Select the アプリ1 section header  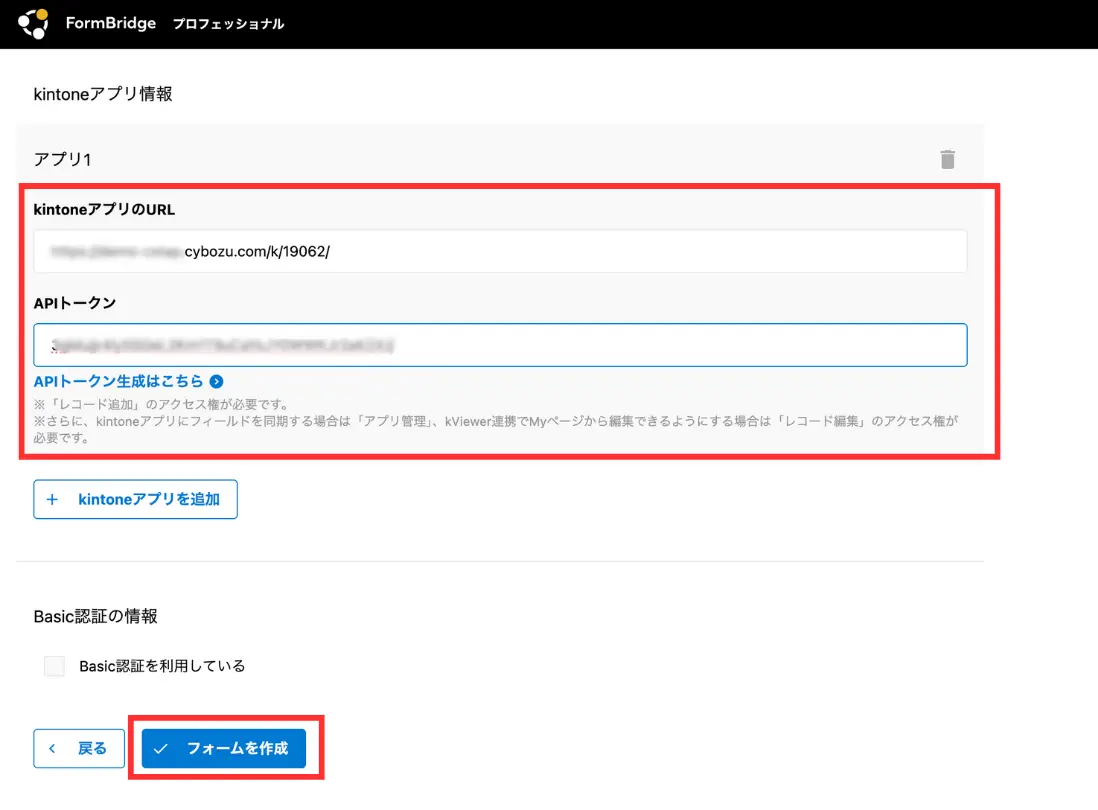[63, 159]
